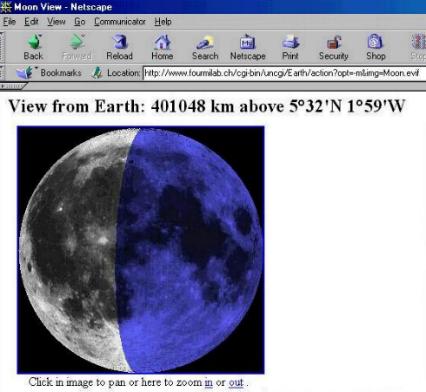Click the Shop toolbar button
This screenshot has width=426, height=392.
[x=376, y=47]
